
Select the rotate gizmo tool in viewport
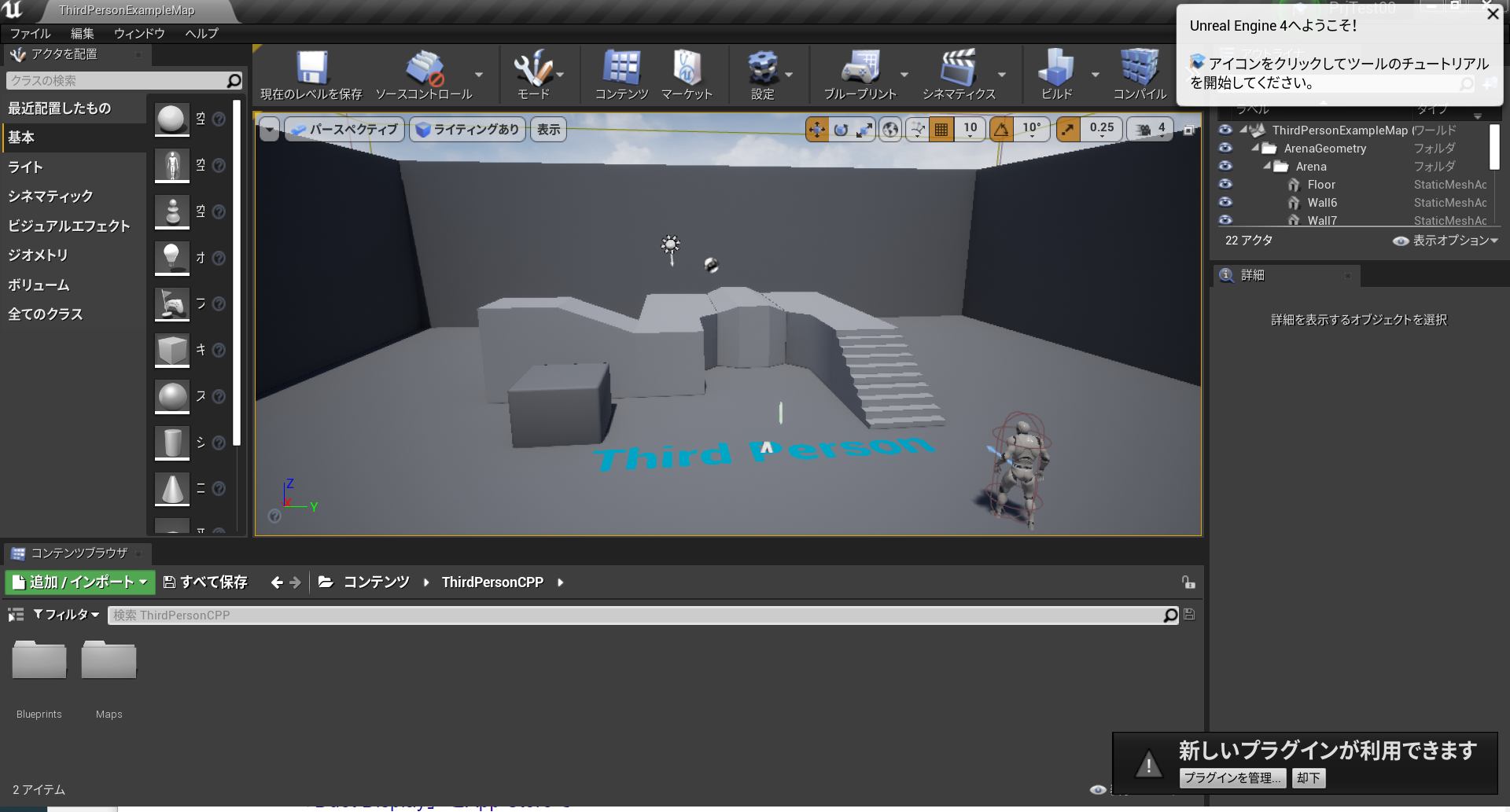[841, 130]
